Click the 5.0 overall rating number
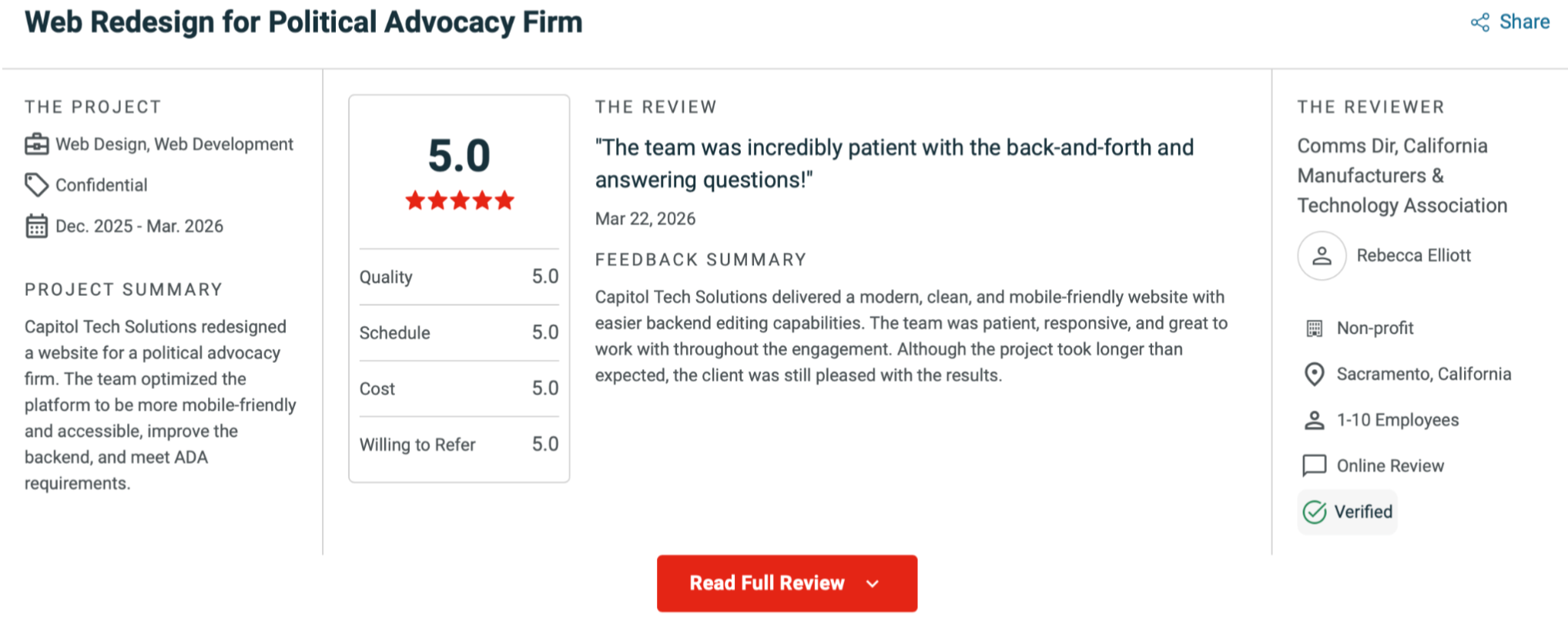Image resolution: width=1568 pixels, height=632 pixels. point(459,156)
